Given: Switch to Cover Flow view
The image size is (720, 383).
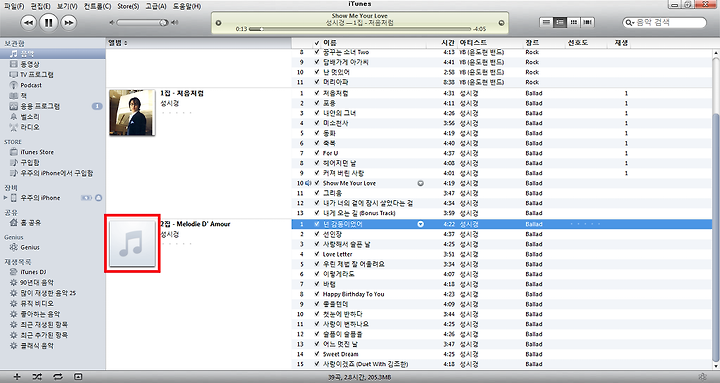Looking at the screenshot, I should [x=587, y=22].
